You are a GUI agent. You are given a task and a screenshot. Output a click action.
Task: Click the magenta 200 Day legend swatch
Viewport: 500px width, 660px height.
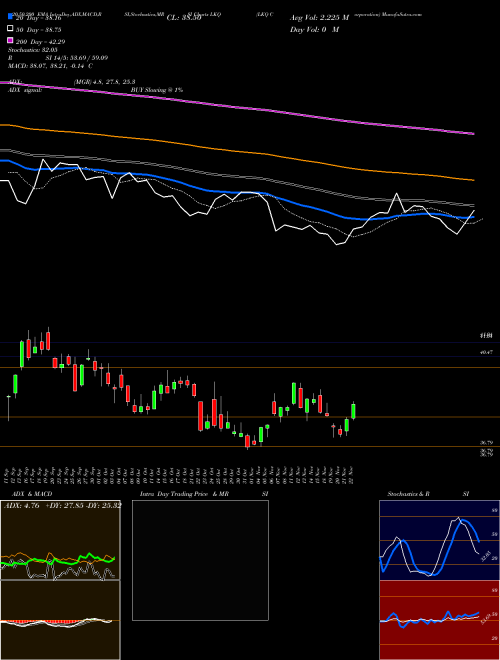click(x=11, y=40)
